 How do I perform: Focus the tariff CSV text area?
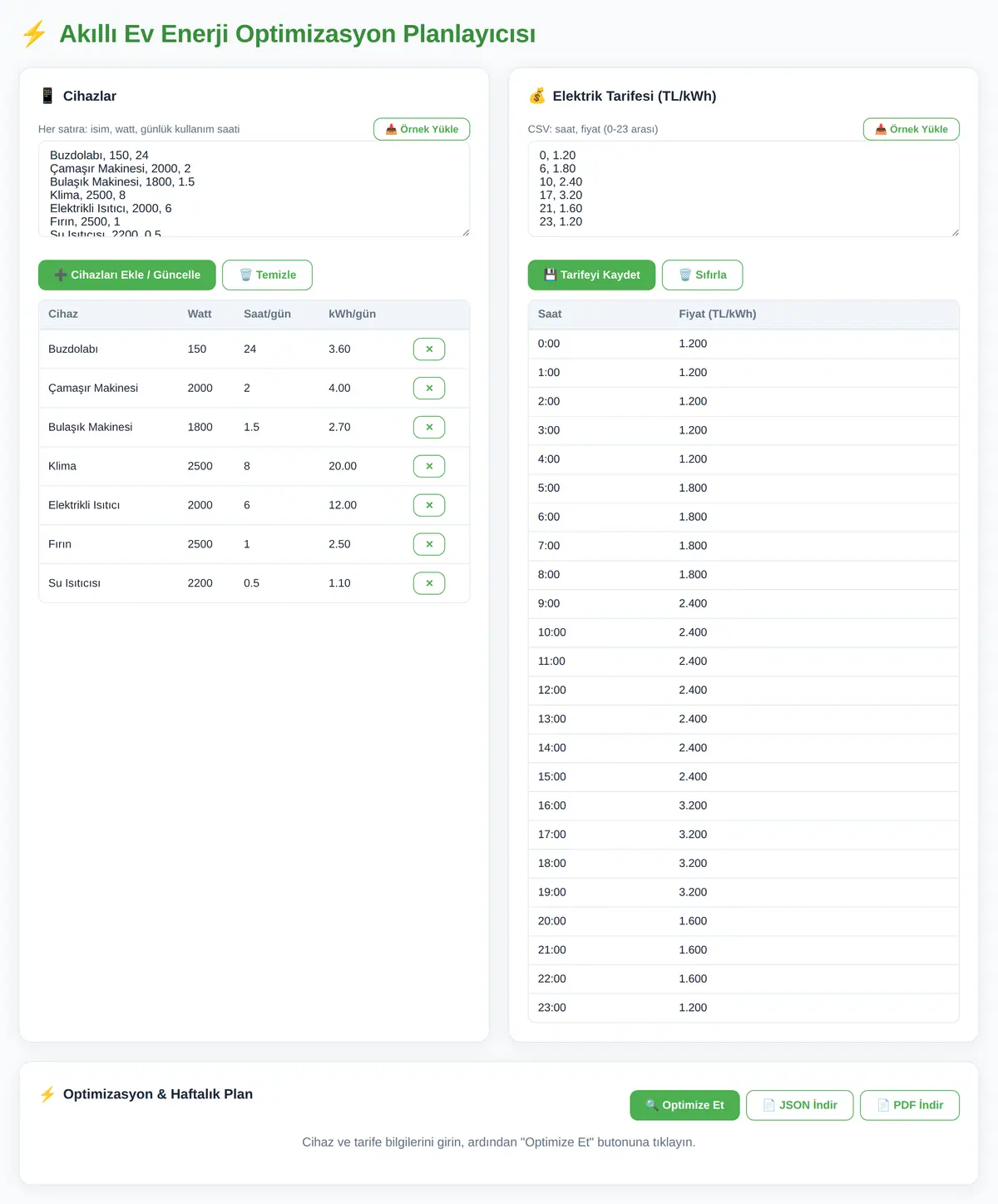(x=744, y=190)
